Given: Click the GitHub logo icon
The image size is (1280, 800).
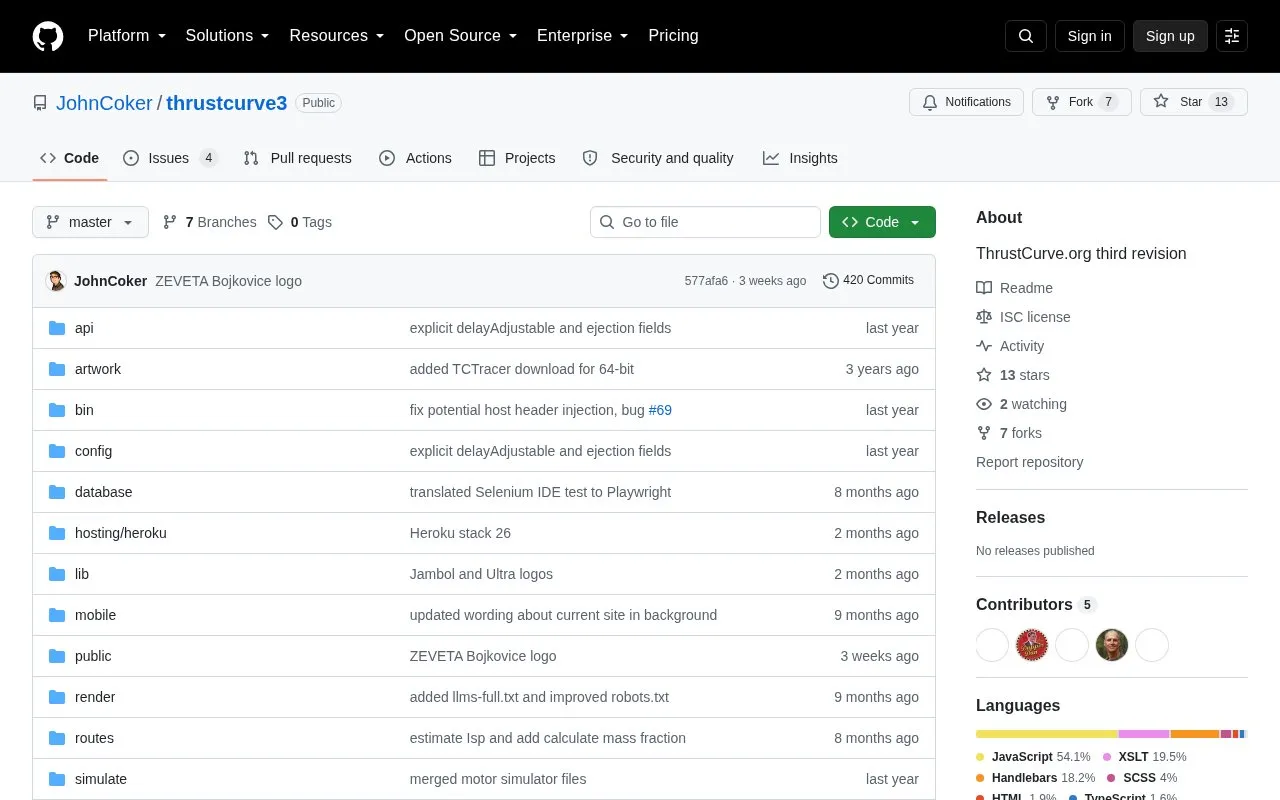Looking at the screenshot, I should click(x=48, y=36).
